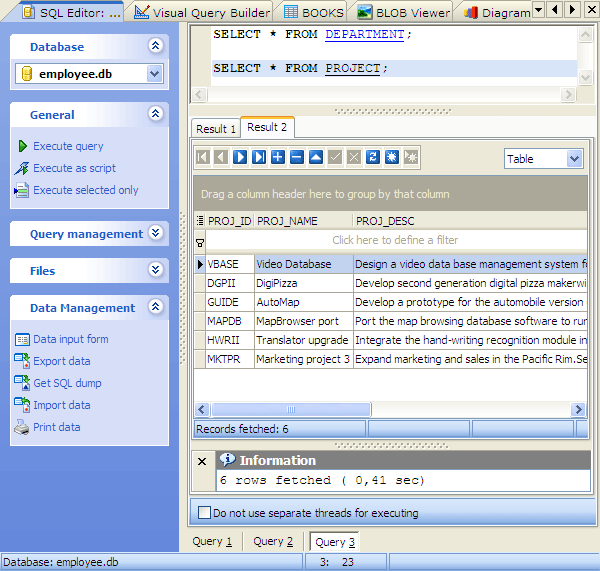Open the employee.db database dropdown
600x571 pixels.
pos(155,73)
